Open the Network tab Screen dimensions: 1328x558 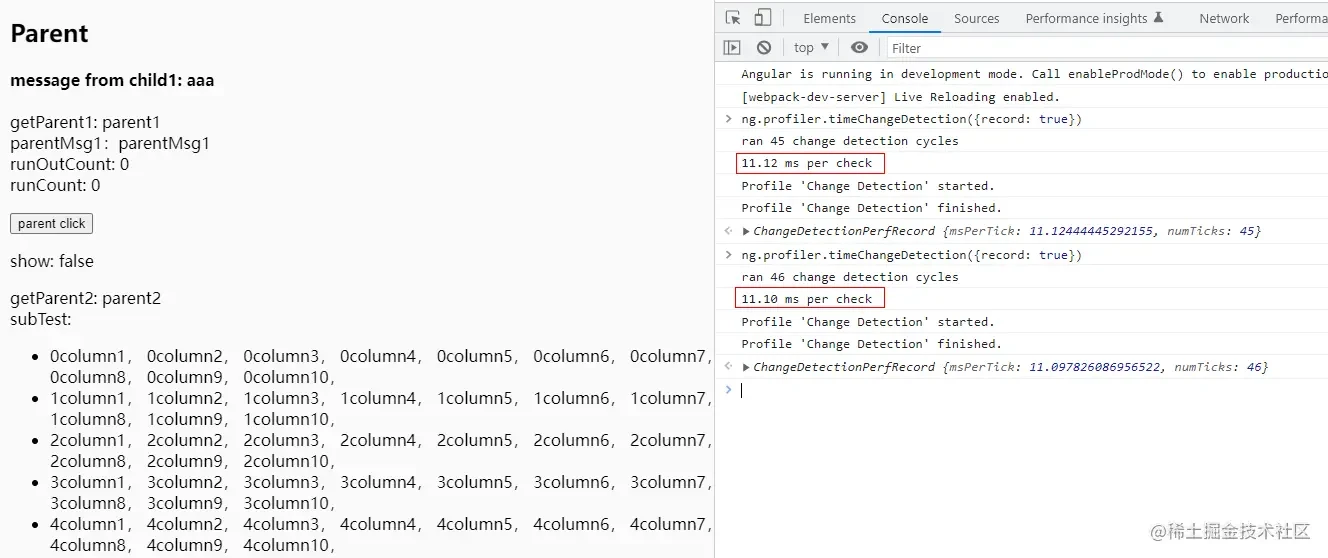[1224, 18]
